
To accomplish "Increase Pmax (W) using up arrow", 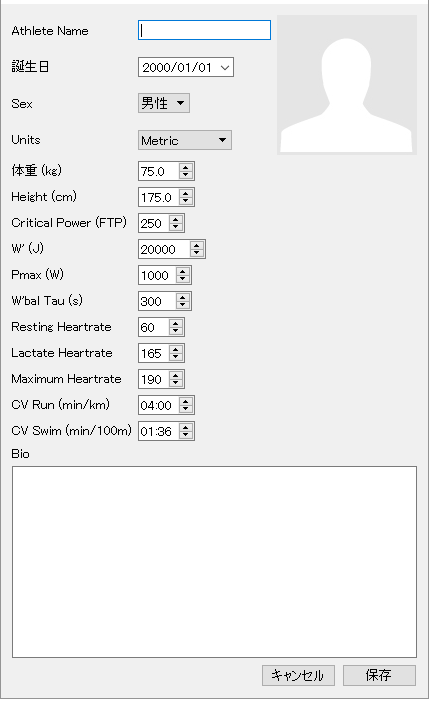I will tap(183, 271).
